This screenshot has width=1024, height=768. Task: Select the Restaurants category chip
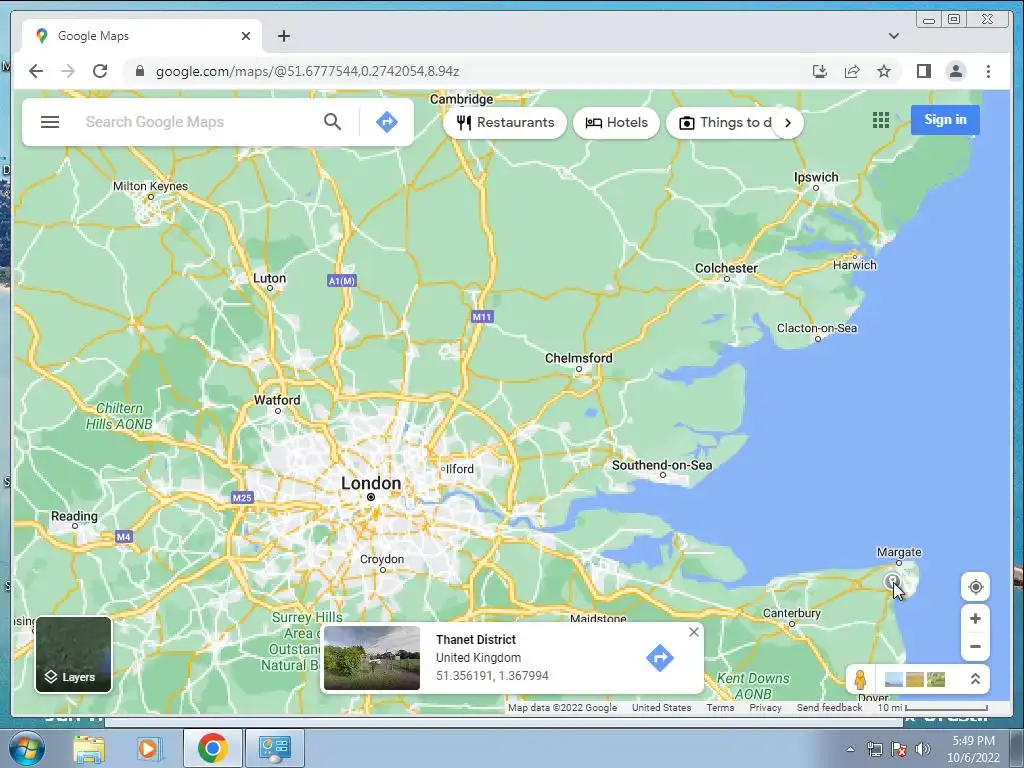coord(505,123)
